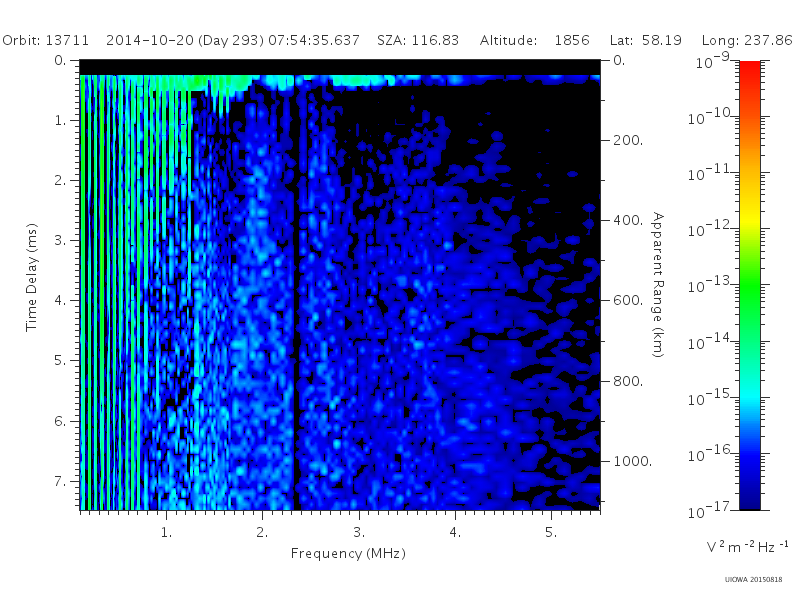Click the black header band atop the spectrogram

(340, 67)
